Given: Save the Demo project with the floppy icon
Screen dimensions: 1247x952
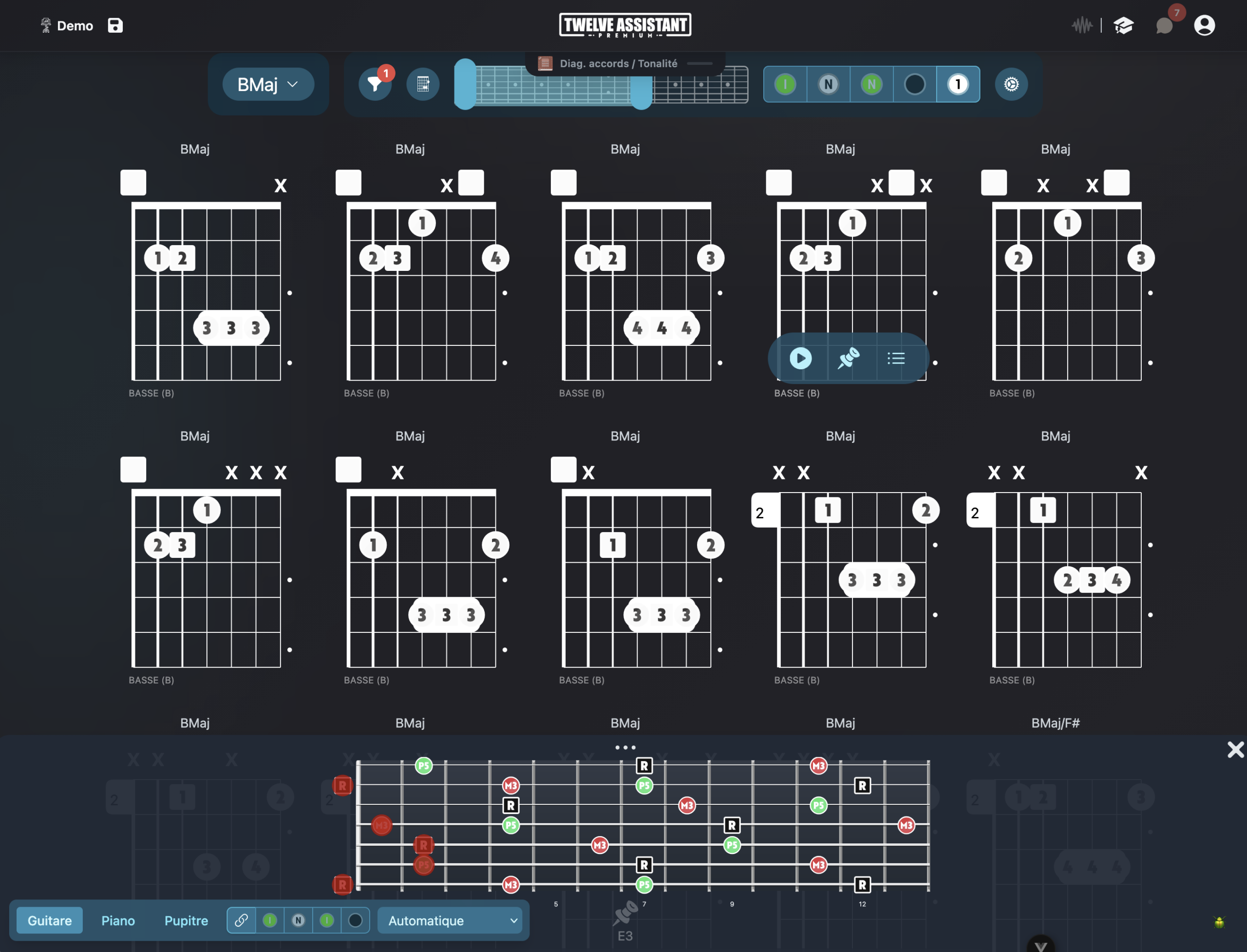Looking at the screenshot, I should coord(115,25).
